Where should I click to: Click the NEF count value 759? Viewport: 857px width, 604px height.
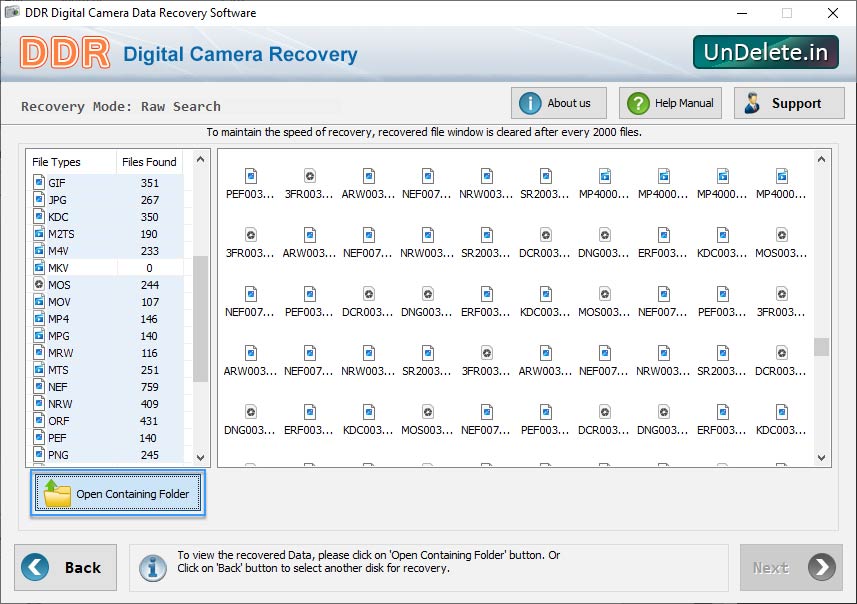click(x=149, y=387)
